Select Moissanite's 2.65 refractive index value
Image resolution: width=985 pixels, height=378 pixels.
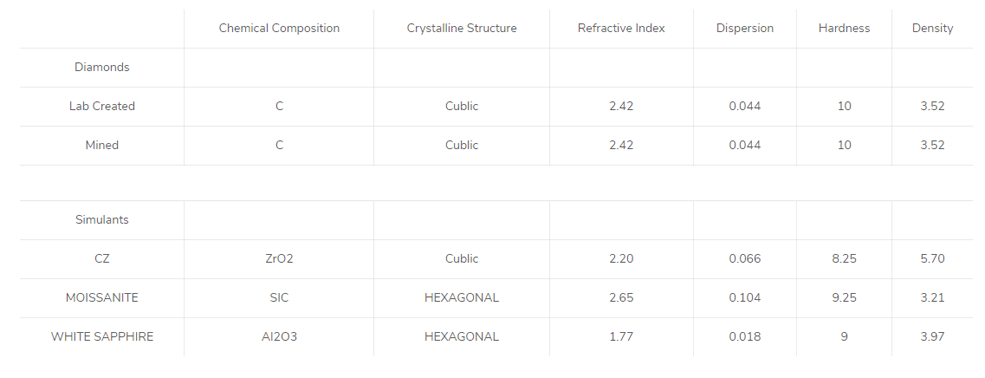pyautogui.click(x=621, y=298)
